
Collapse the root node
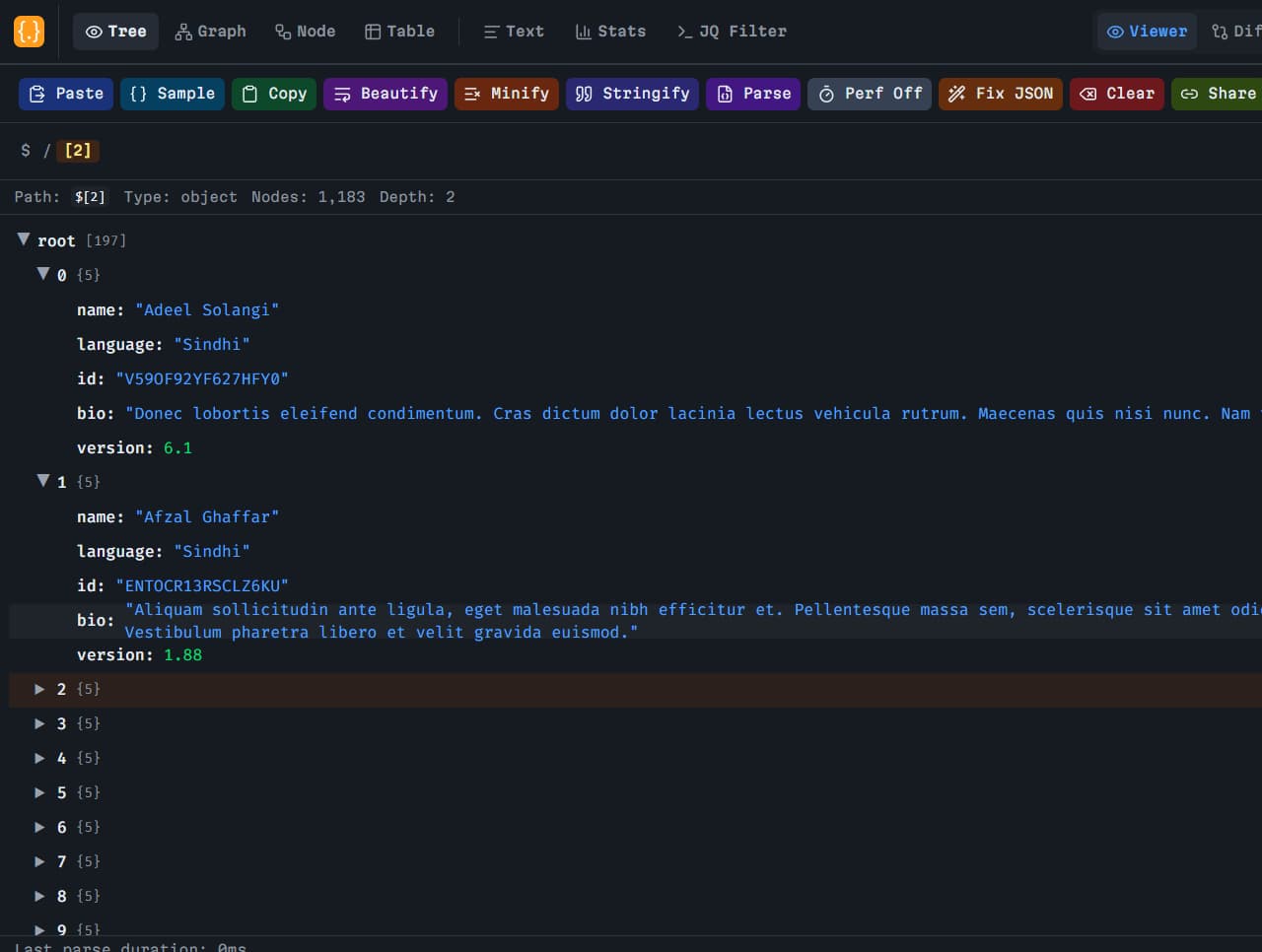point(24,239)
